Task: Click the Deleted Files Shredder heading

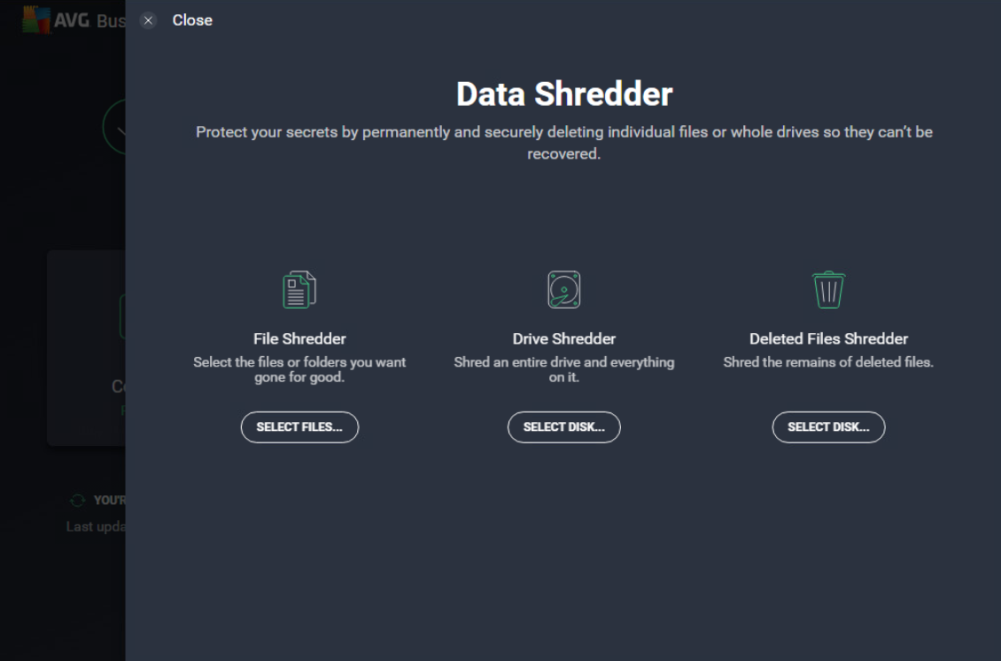Action: tap(828, 338)
